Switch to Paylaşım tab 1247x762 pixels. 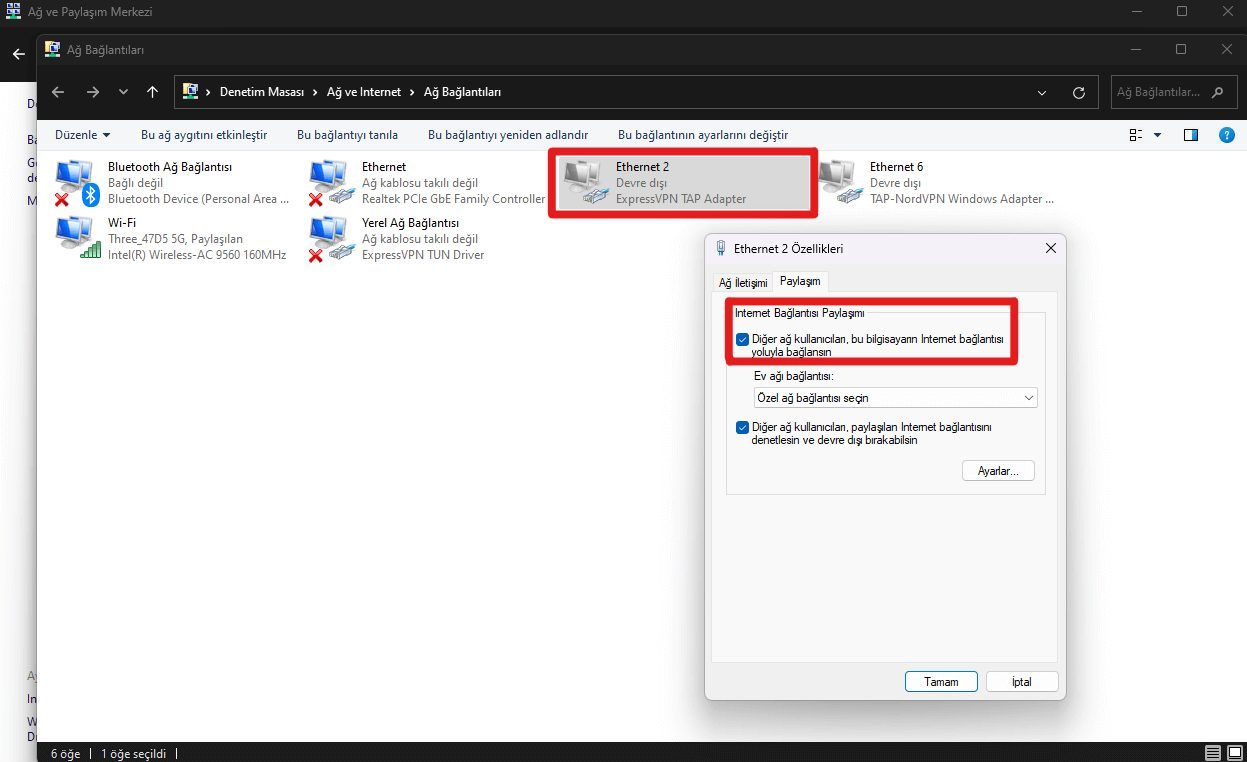click(x=800, y=281)
